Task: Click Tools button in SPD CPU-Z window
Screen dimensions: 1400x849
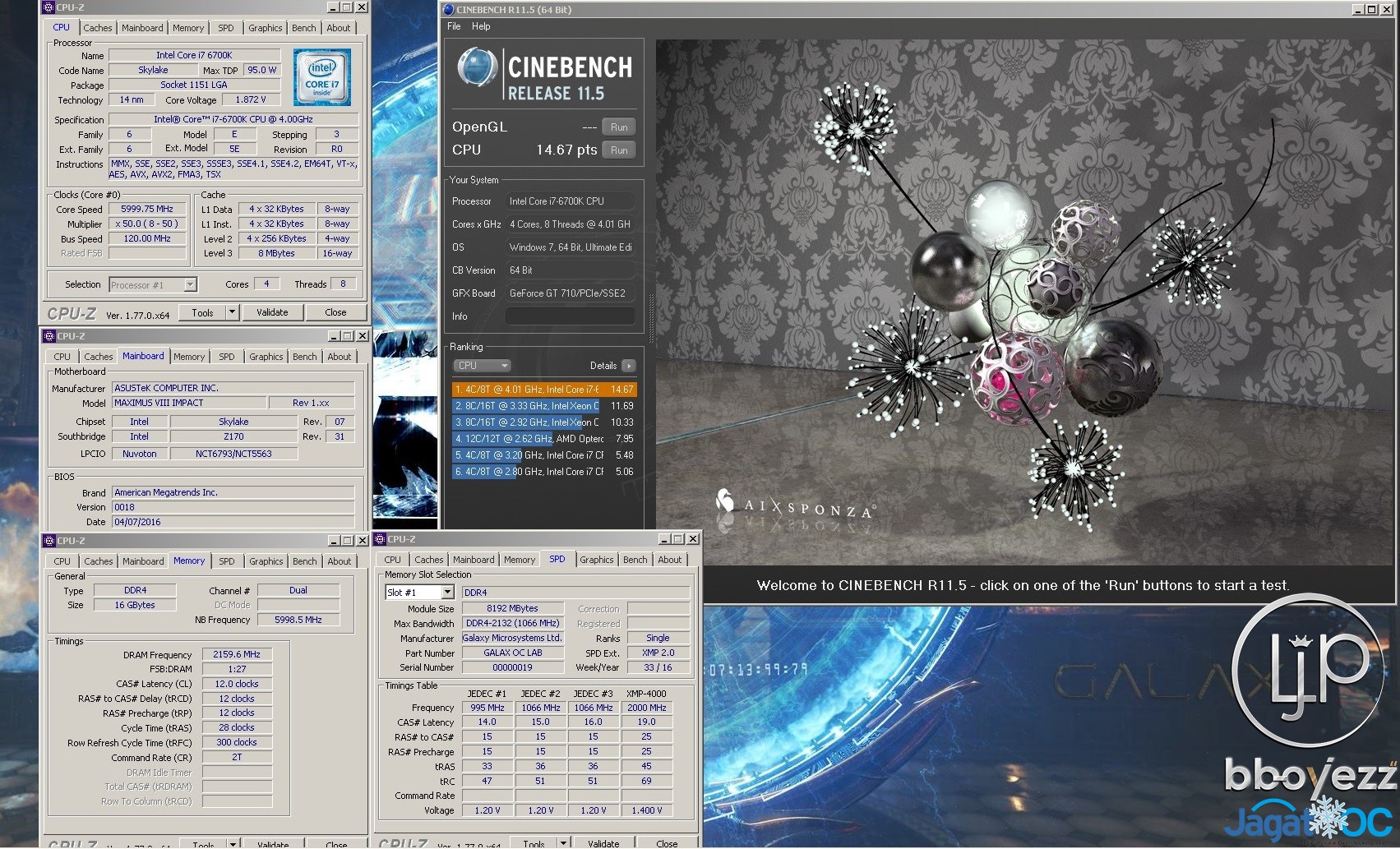Action: (534, 842)
